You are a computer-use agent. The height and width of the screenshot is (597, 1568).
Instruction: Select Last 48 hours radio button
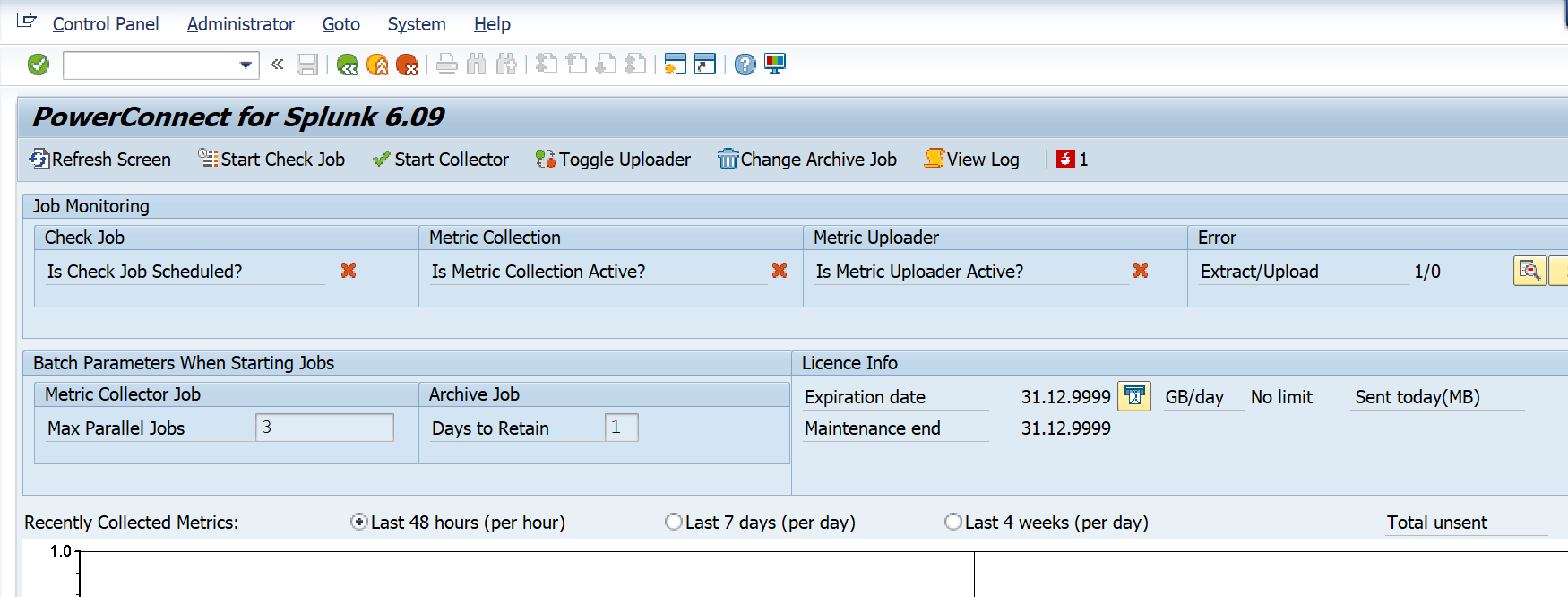(359, 522)
